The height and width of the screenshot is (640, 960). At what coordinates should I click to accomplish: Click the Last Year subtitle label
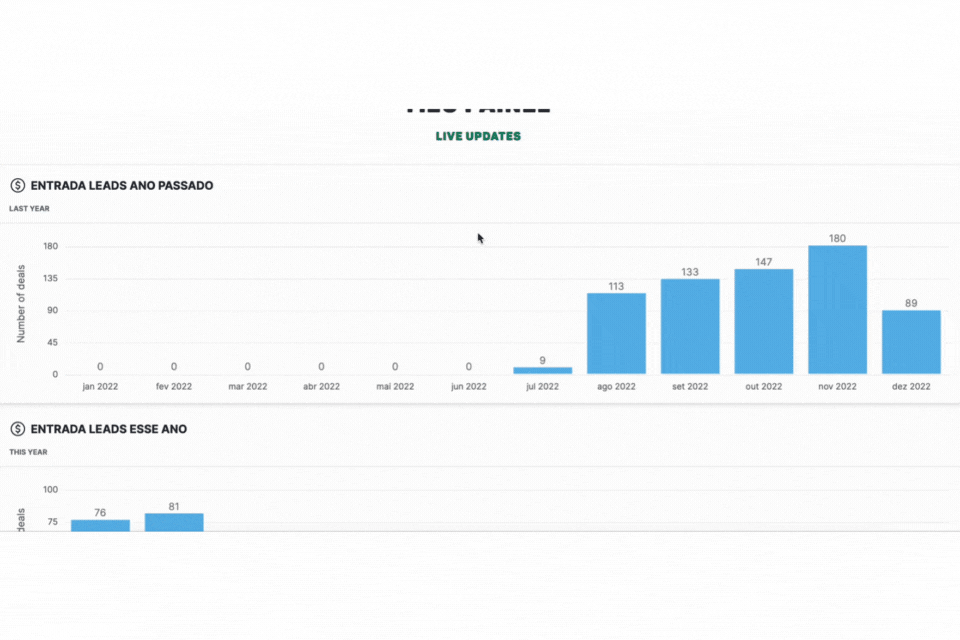tap(30, 209)
